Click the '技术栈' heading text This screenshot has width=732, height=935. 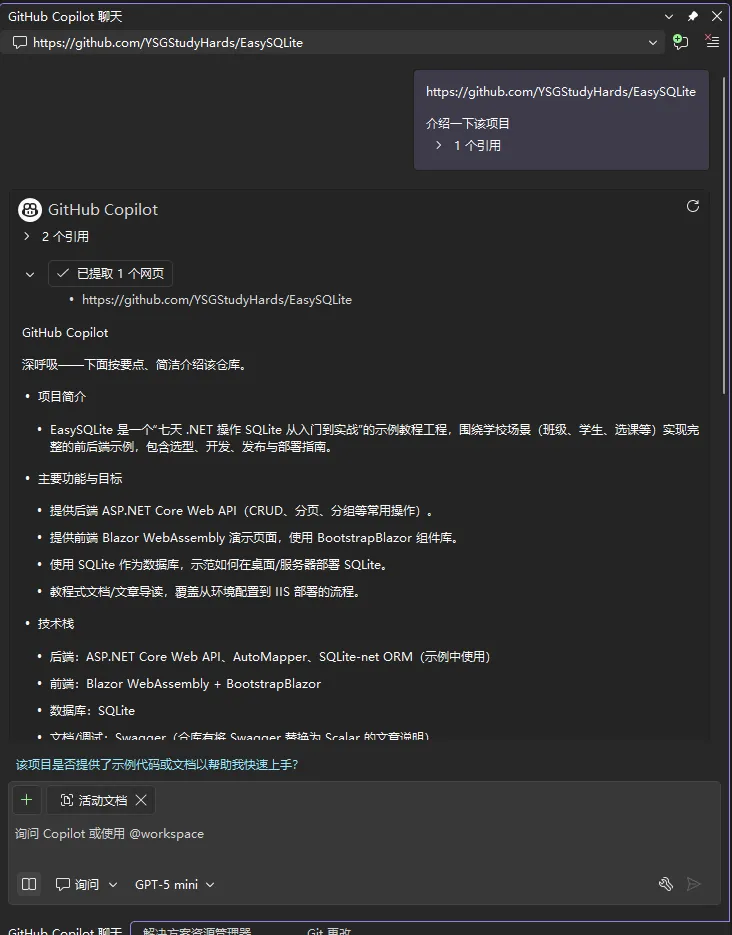(x=56, y=624)
